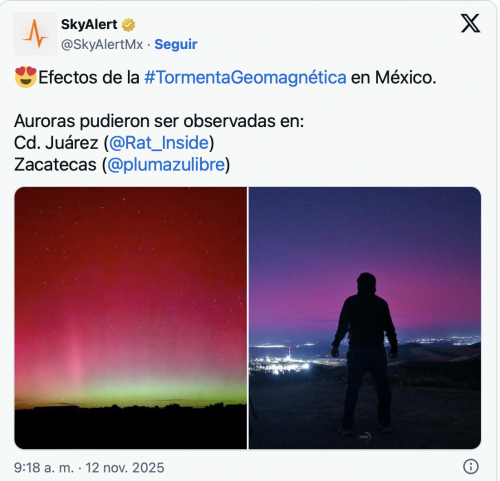Screen dimensions: 500x481
Task: Click the 'Auroras pudieron ser observadas en' line
Action: 159,121
